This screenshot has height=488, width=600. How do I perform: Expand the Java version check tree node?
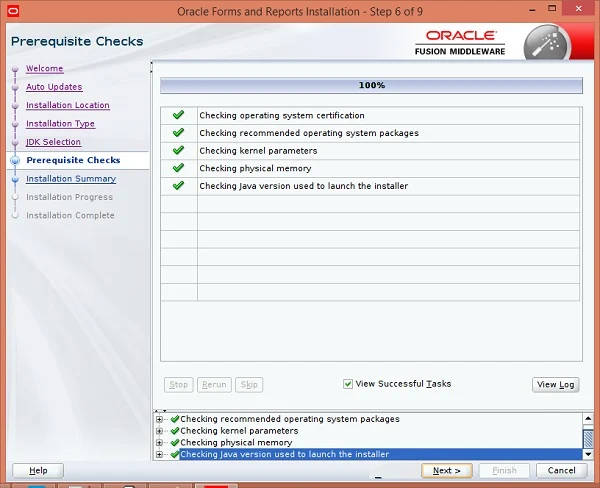pos(159,455)
